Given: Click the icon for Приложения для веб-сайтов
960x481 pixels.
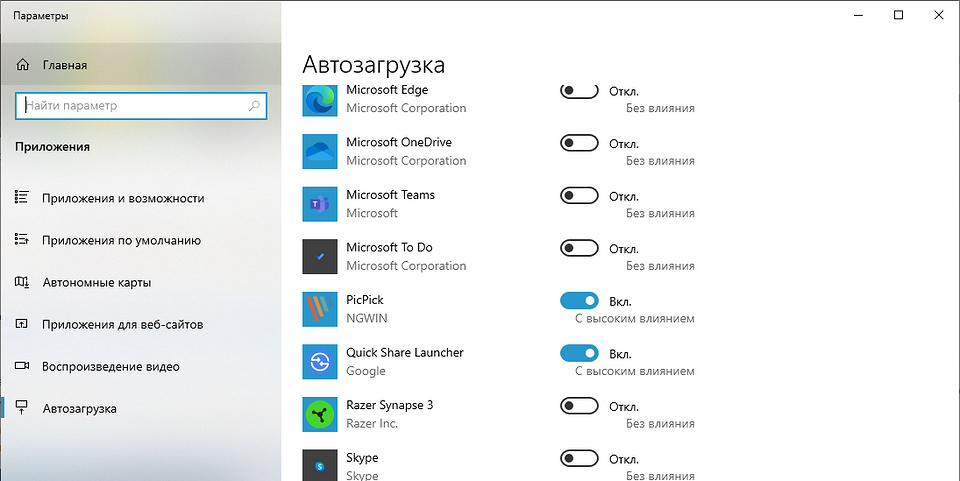Looking at the screenshot, I should tap(21, 324).
